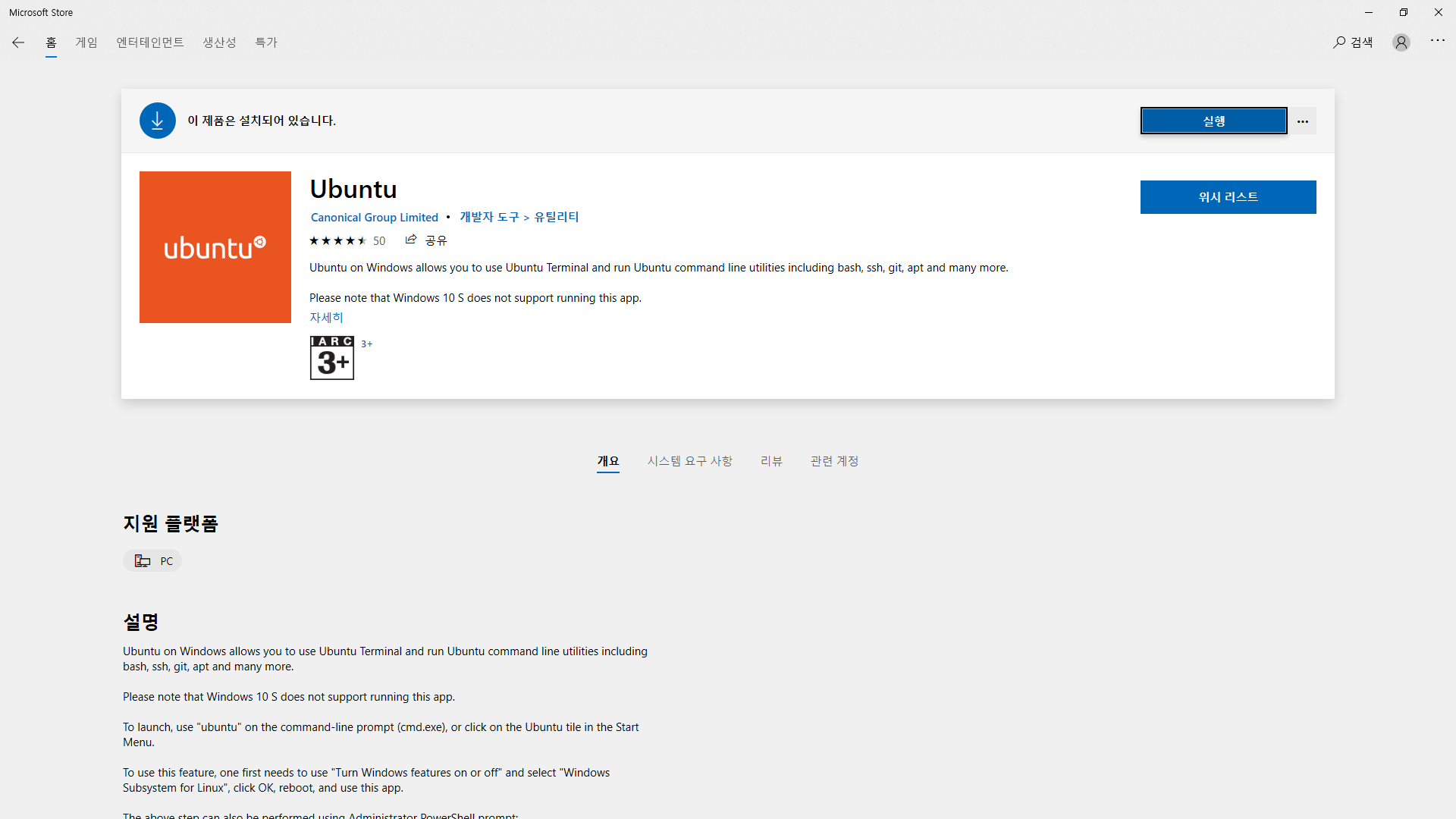The width and height of the screenshot is (1456, 819).
Task: Click the back arrow icon
Action: click(x=18, y=42)
